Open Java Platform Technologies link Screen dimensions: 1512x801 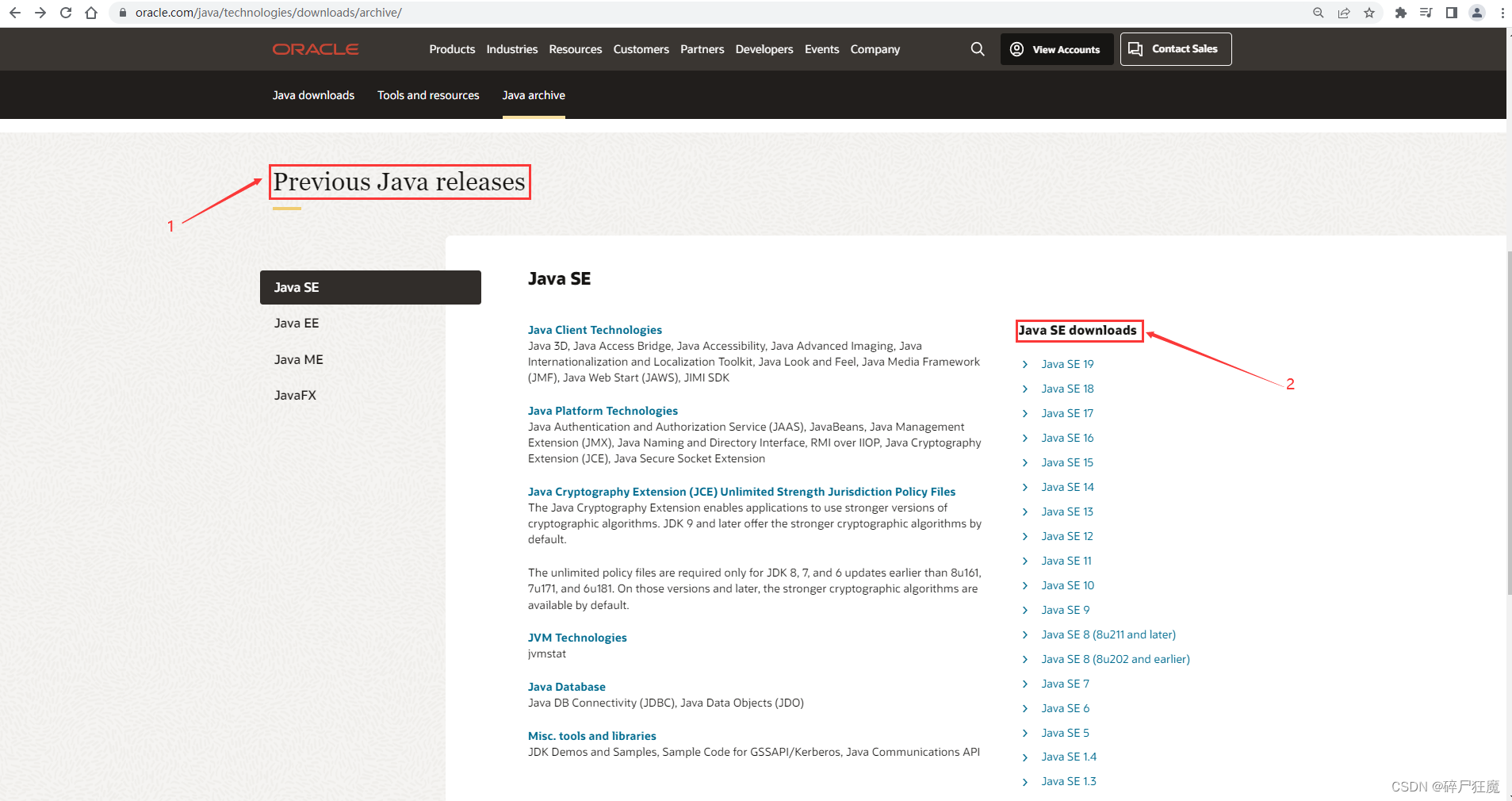click(603, 411)
